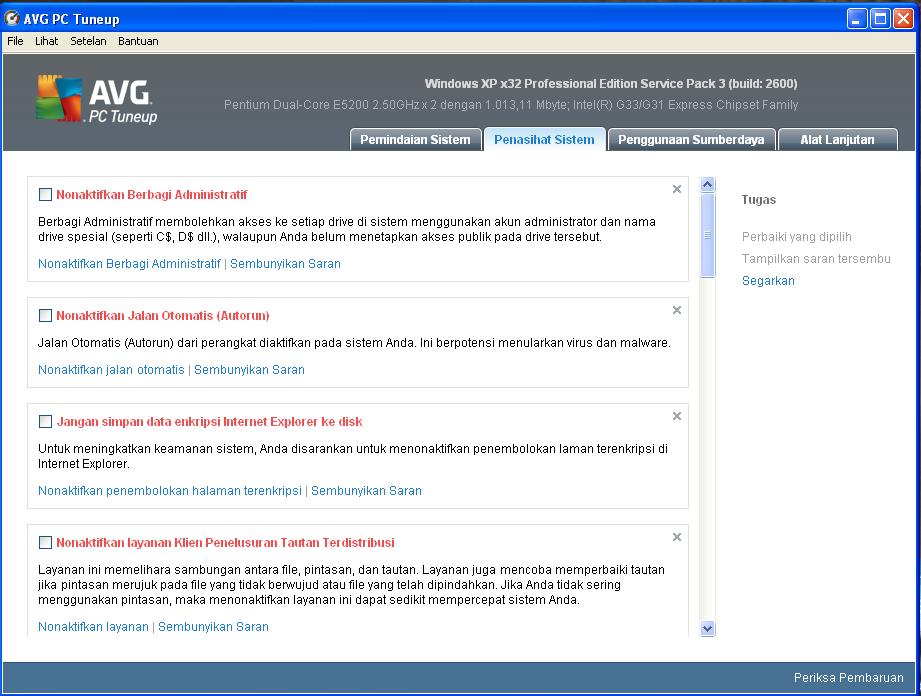This screenshot has height=696, width=921.
Task: Enable the Klien Penelusuran Tautan Terdistribusi checkbox
Action: coord(45,542)
